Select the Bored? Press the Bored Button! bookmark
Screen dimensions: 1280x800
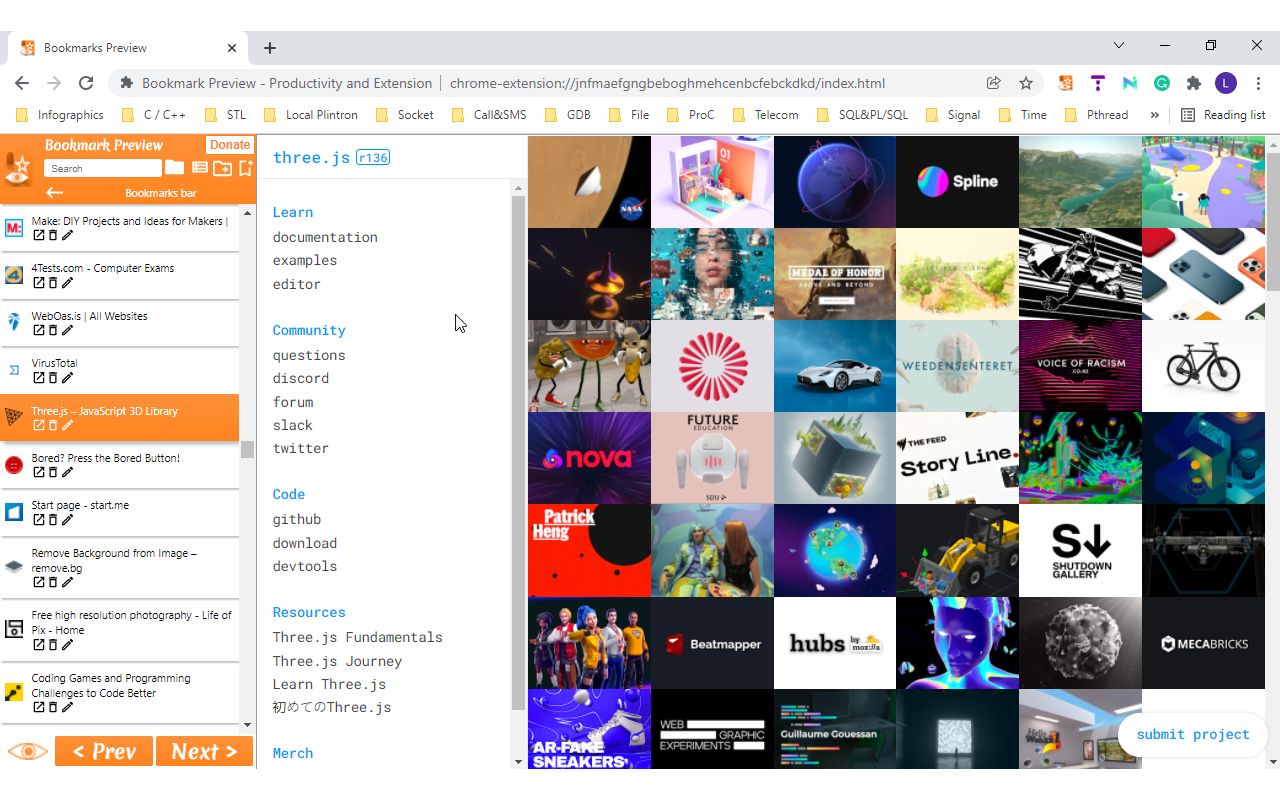(119, 465)
